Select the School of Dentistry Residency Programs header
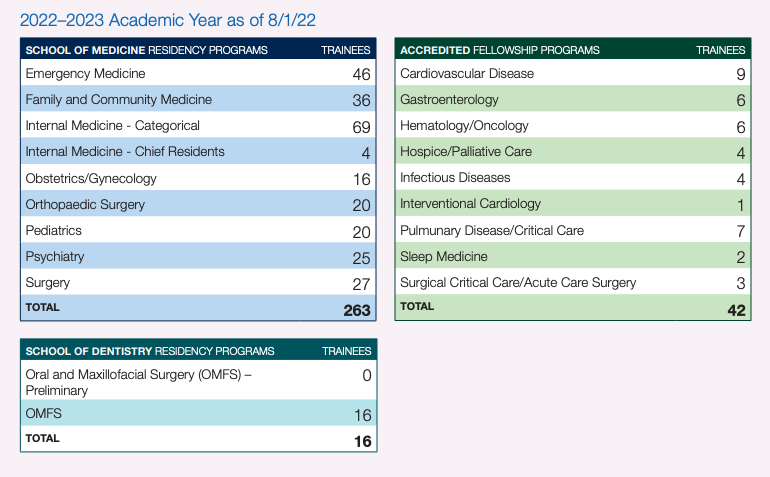This screenshot has width=770, height=477. (150, 351)
